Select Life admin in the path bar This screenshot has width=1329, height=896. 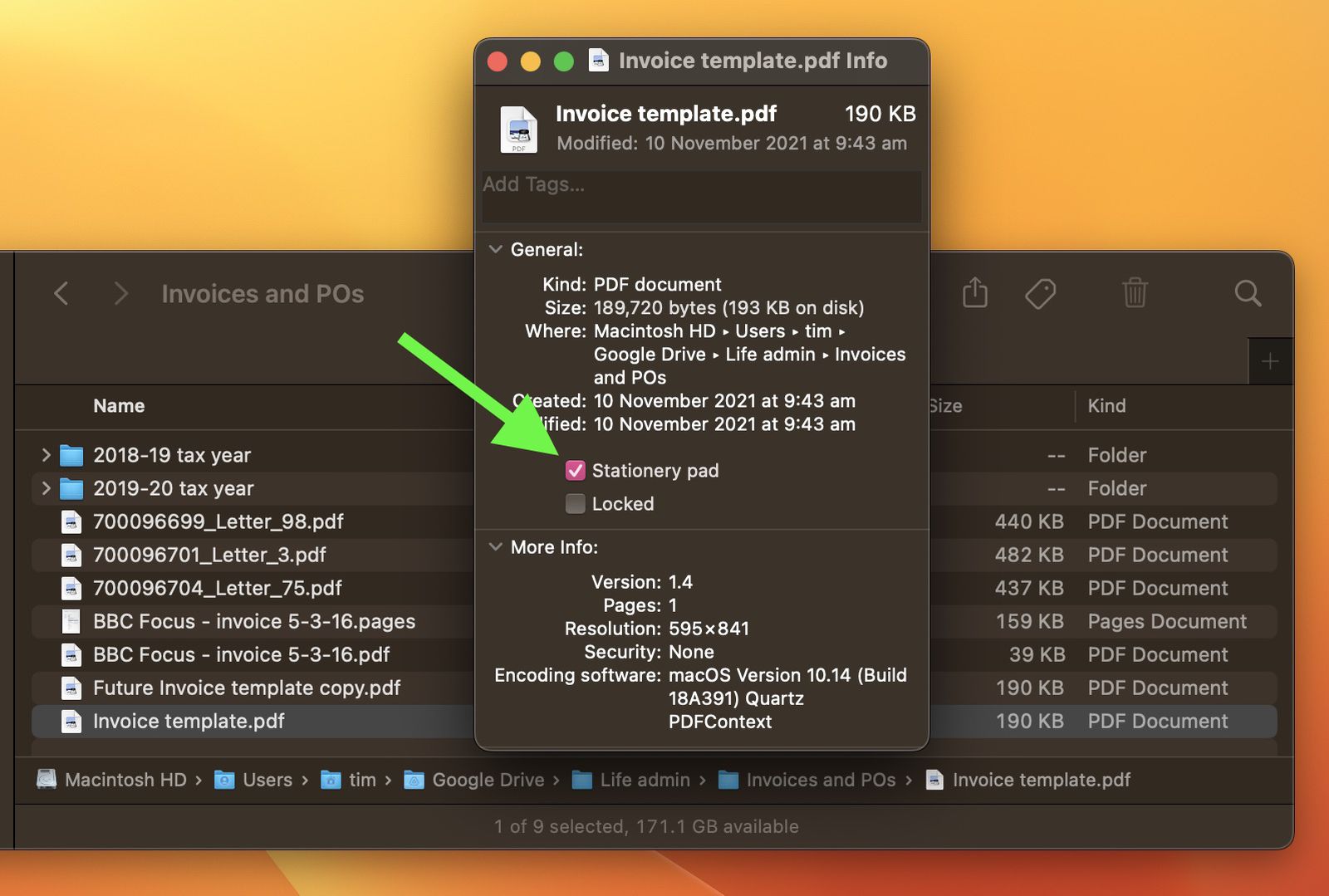[644, 780]
